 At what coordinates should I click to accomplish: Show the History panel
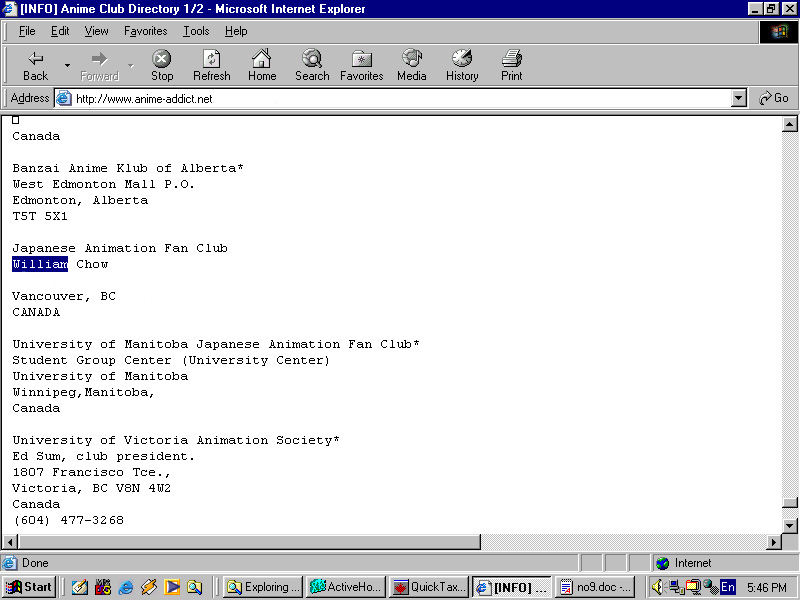coord(462,66)
